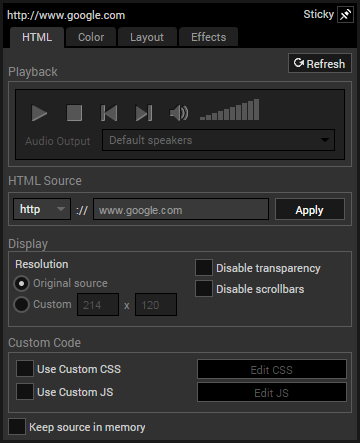Check Use Custom JS
The image size is (360, 443).
point(25,391)
